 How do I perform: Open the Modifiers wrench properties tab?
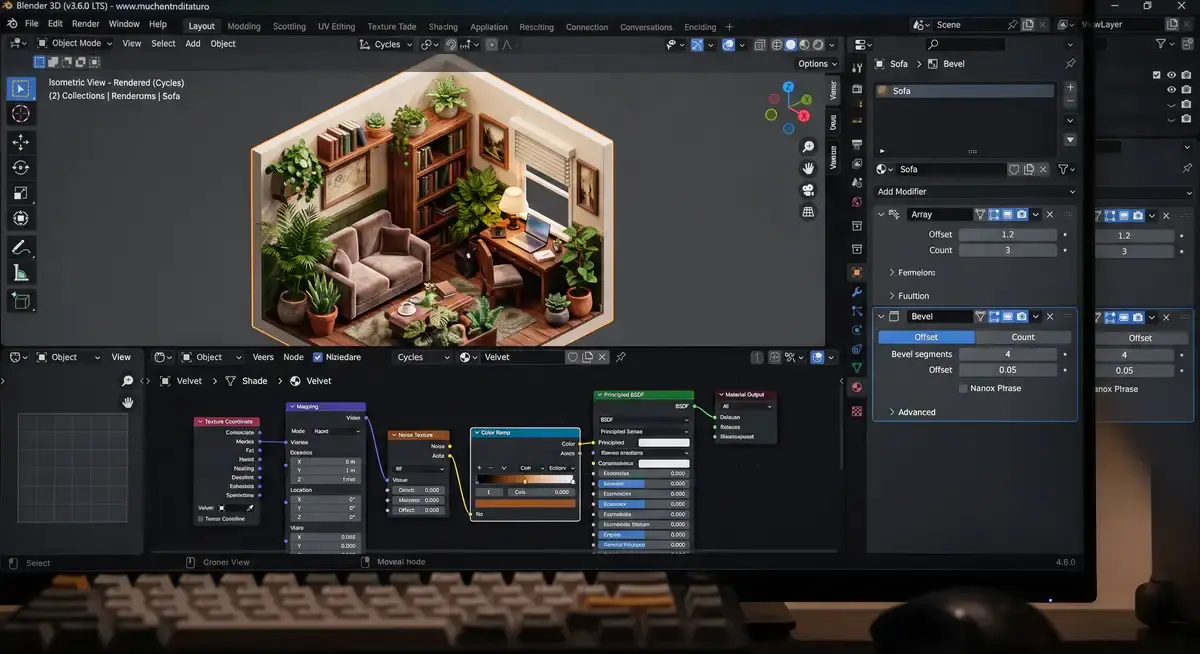(857, 292)
